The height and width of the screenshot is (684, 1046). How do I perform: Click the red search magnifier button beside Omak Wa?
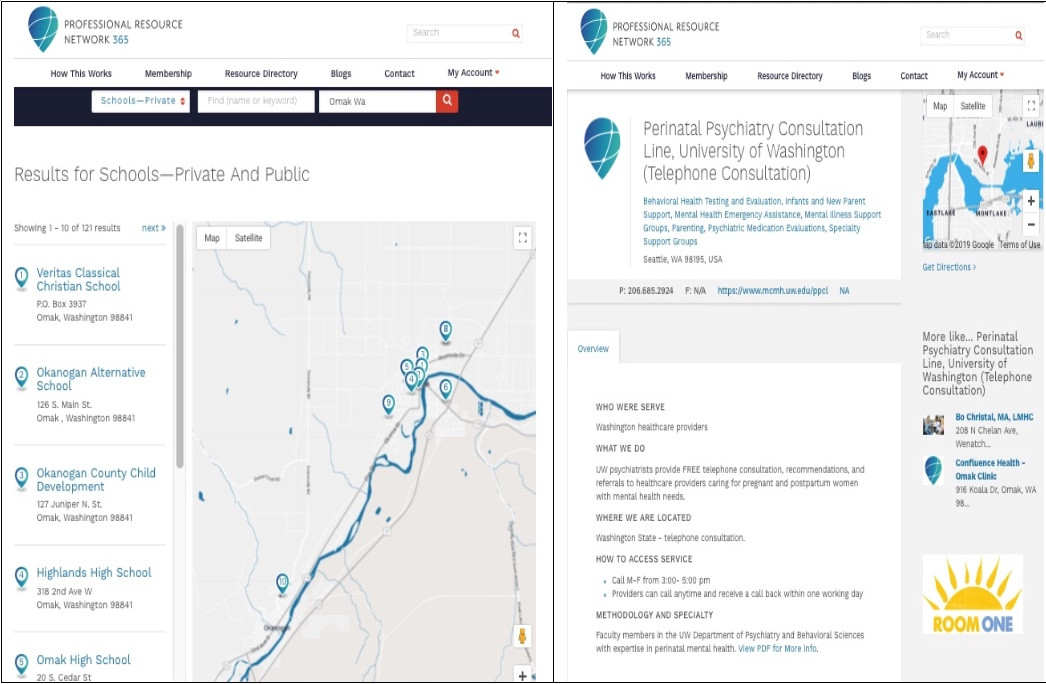(447, 101)
